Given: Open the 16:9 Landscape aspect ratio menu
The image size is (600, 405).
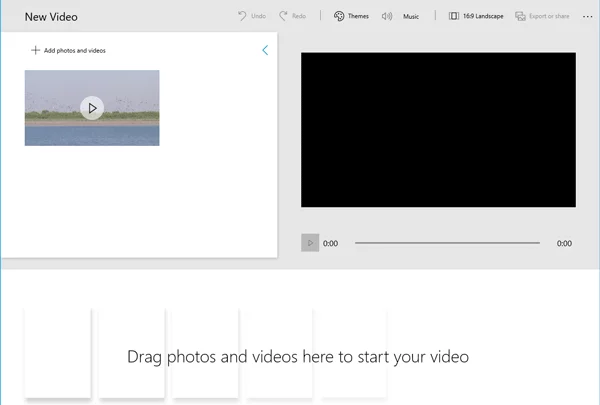Looking at the screenshot, I should click(476, 17).
